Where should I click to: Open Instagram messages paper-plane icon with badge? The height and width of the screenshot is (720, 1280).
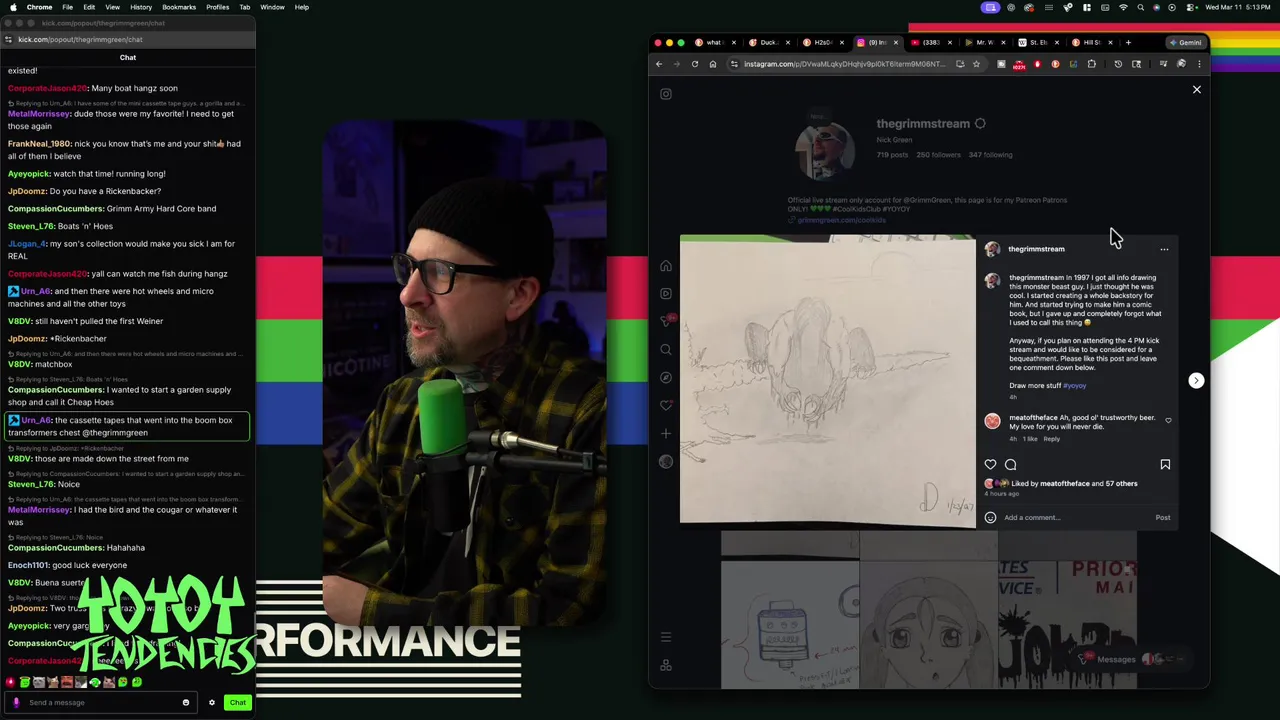(x=666, y=321)
